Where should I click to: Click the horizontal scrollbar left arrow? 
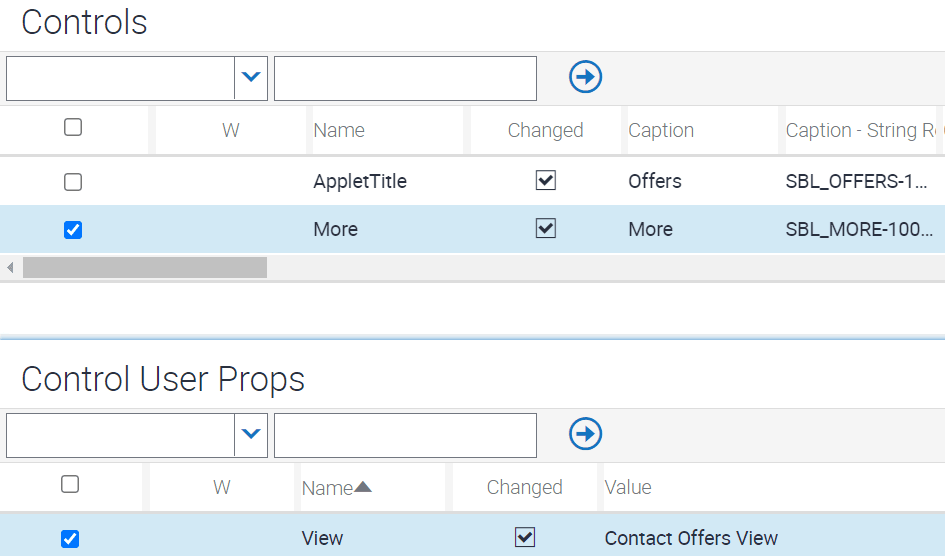[10, 267]
